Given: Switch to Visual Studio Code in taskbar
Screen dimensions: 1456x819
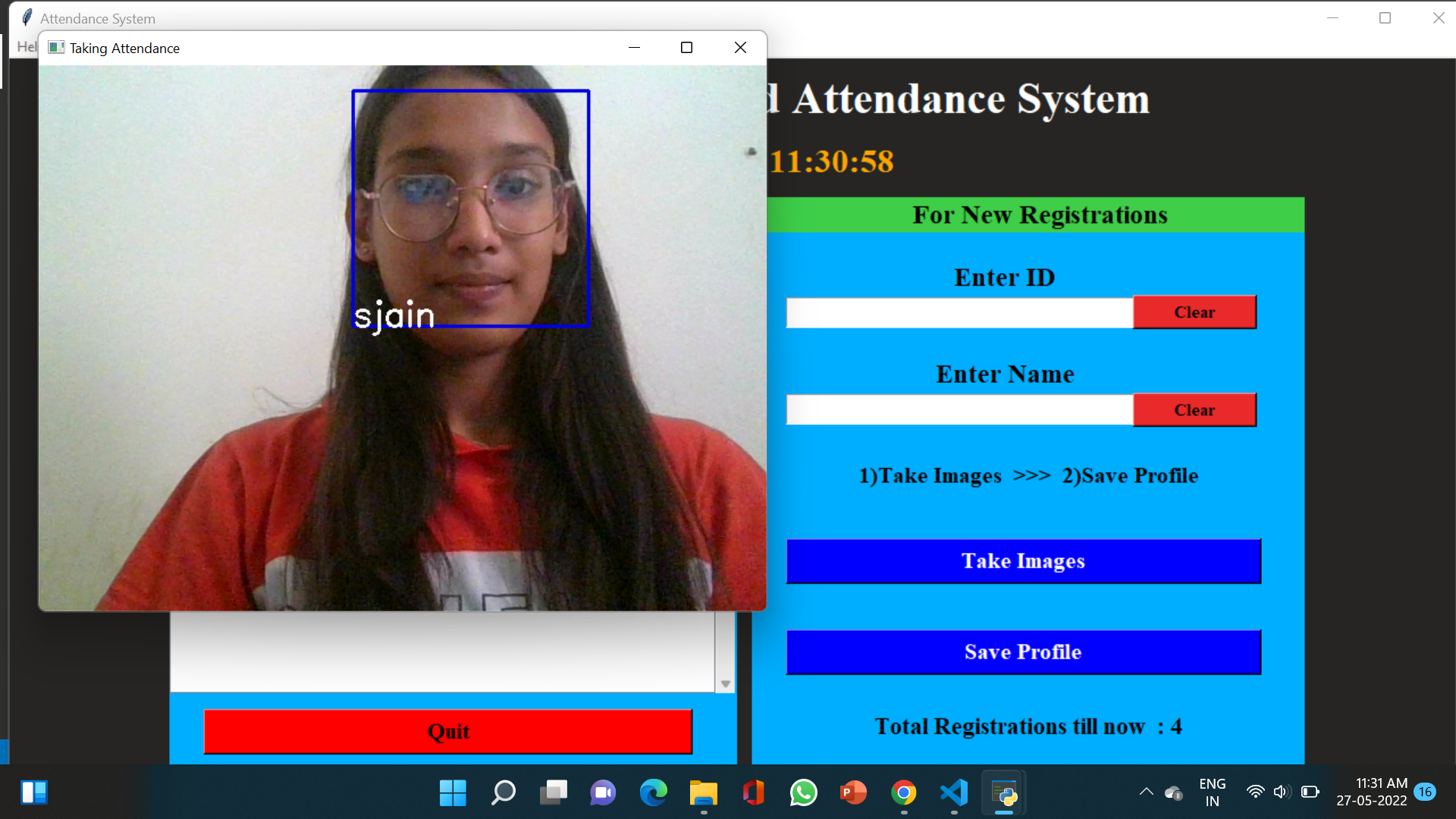Looking at the screenshot, I should (x=953, y=793).
